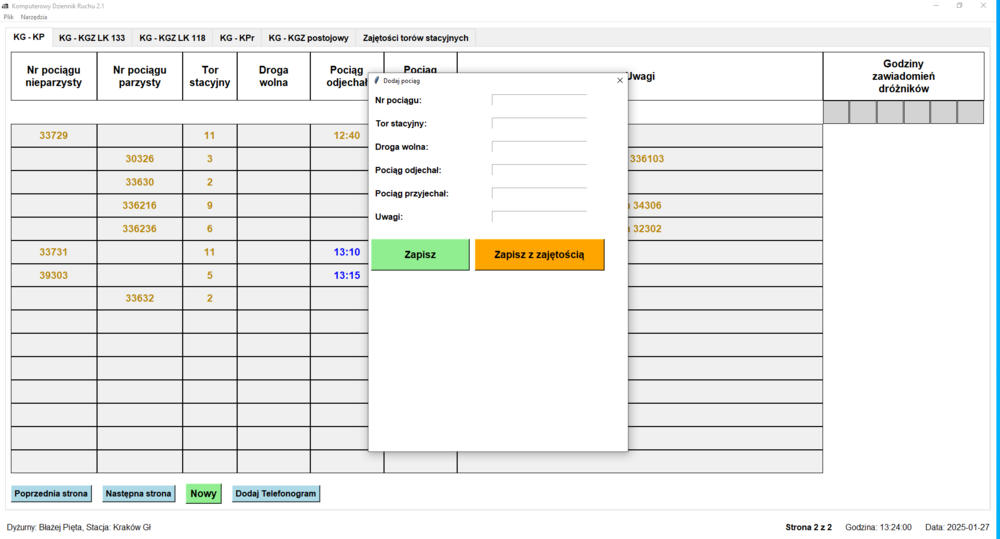The width and height of the screenshot is (1000, 539).
Task: Focus the Uwagi field in dialog
Action: (539, 216)
